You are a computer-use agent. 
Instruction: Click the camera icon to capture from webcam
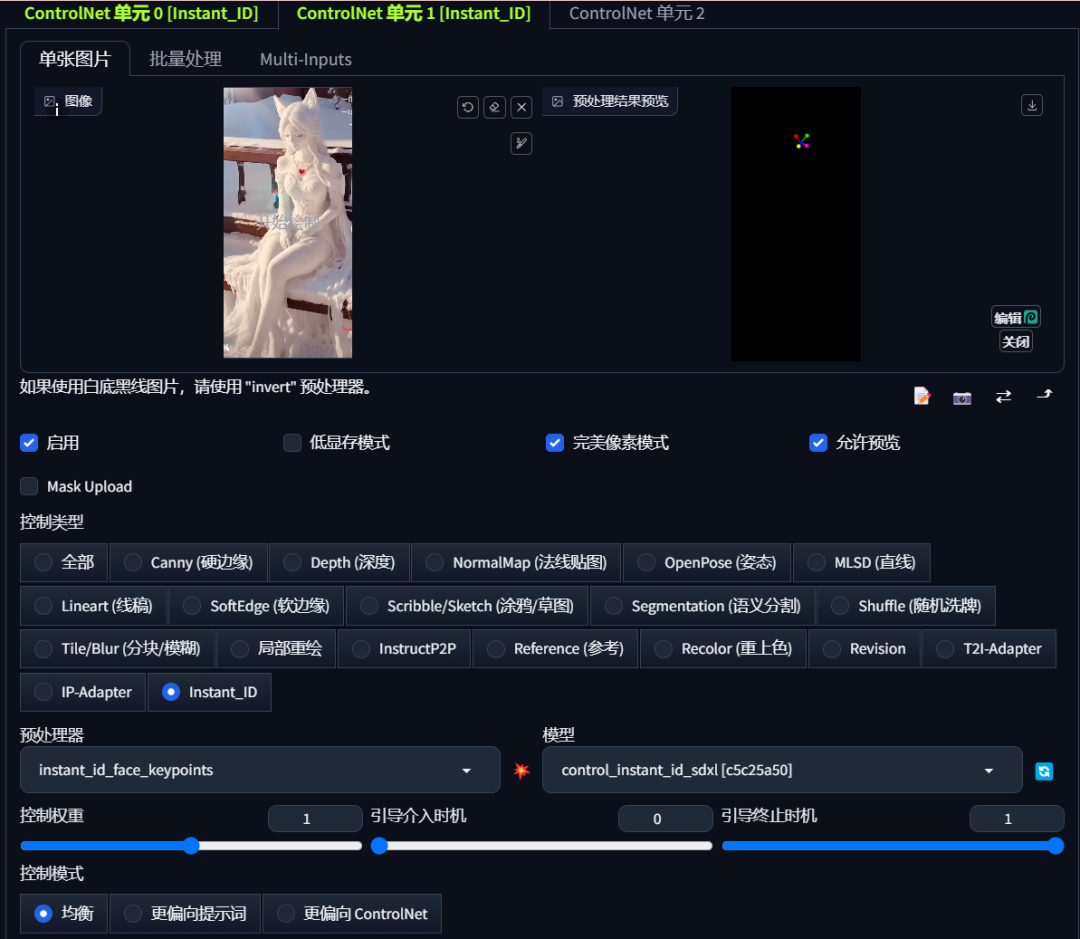point(961,397)
